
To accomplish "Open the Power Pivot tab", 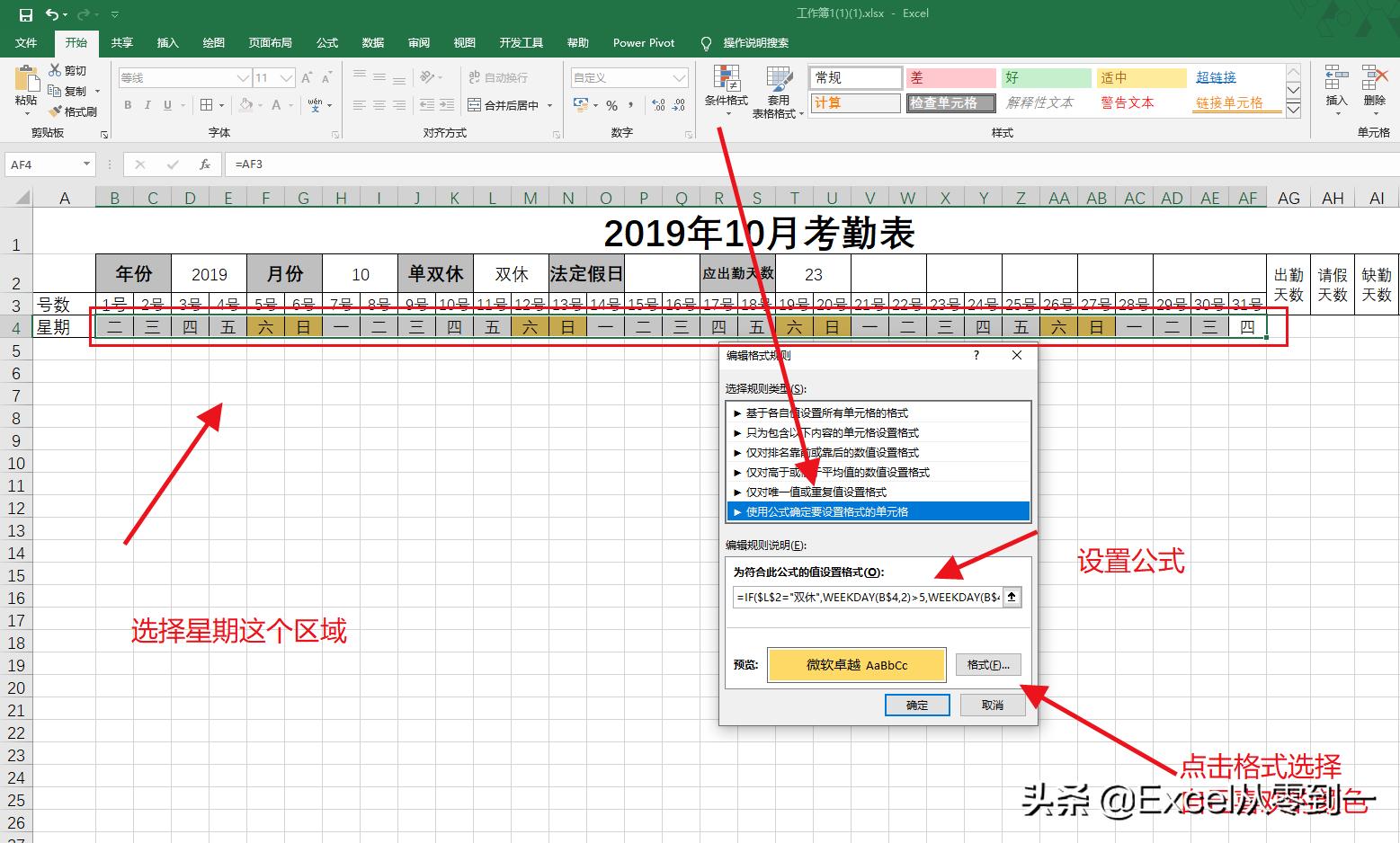I will [643, 42].
